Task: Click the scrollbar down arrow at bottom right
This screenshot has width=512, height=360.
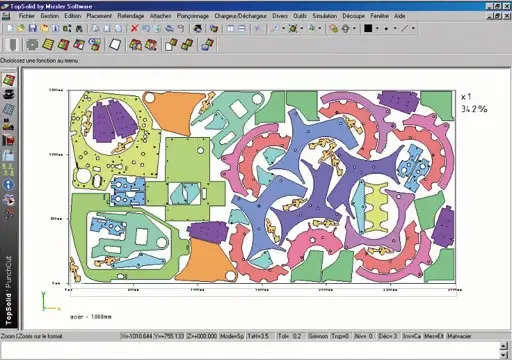Action: coord(504,355)
